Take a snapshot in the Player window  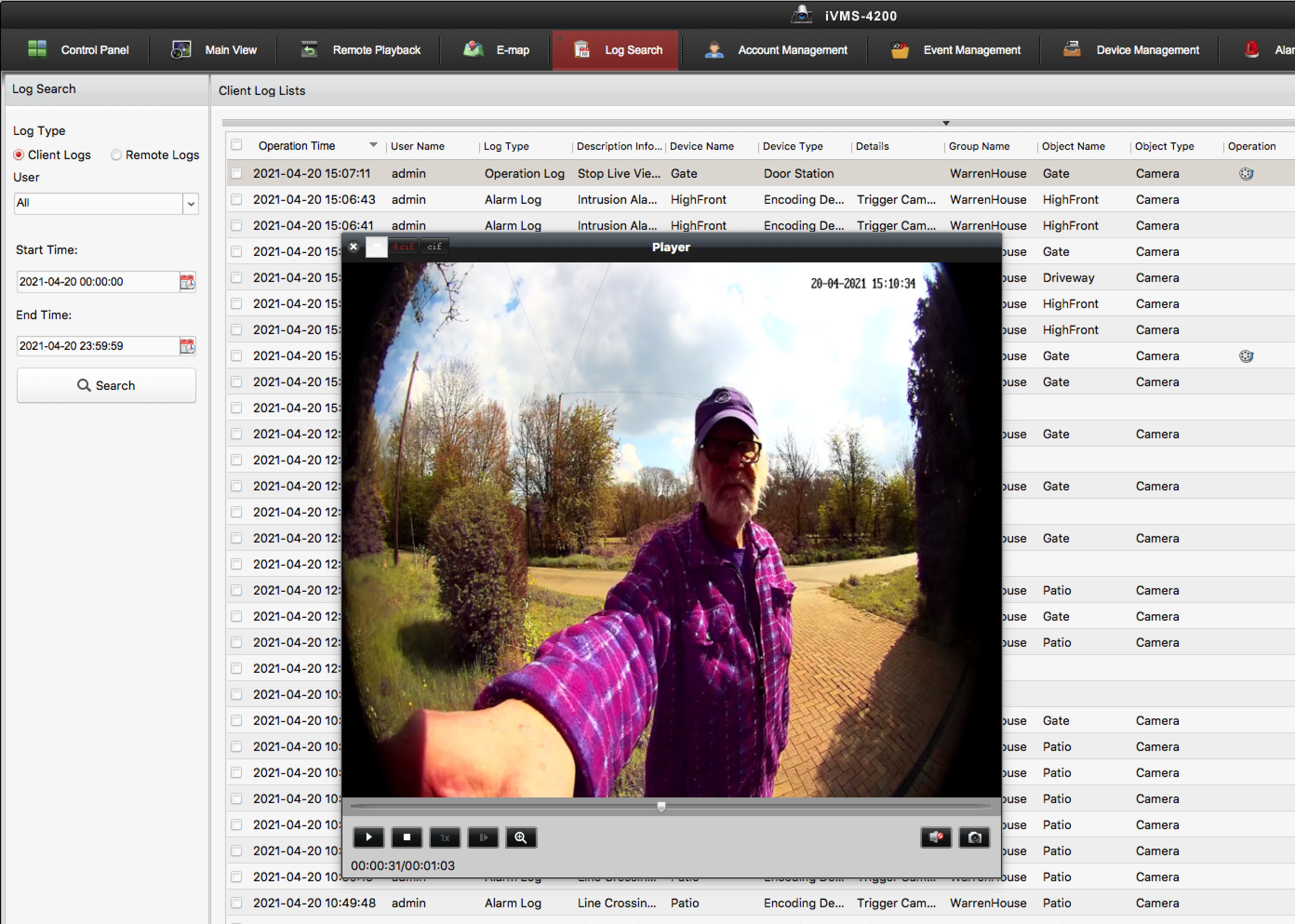click(x=974, y=837)
